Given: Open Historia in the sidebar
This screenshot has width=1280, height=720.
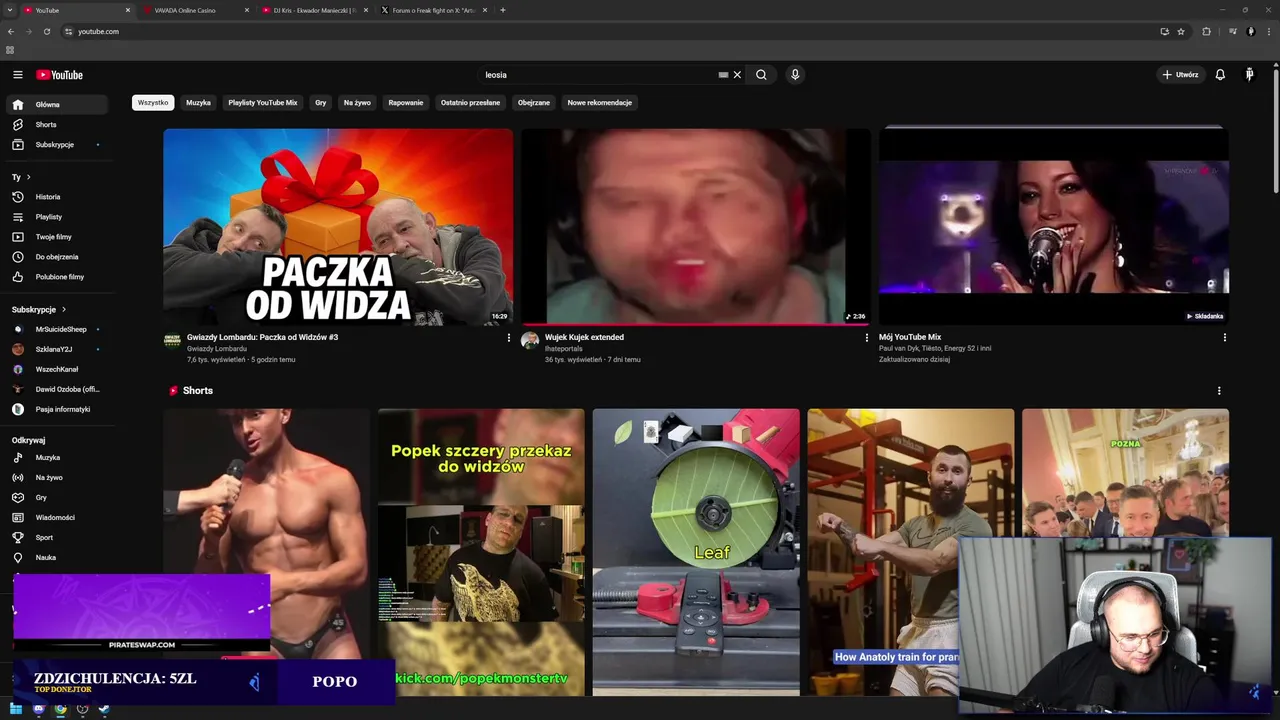Looking at the screenshot, I should (57, 197).
